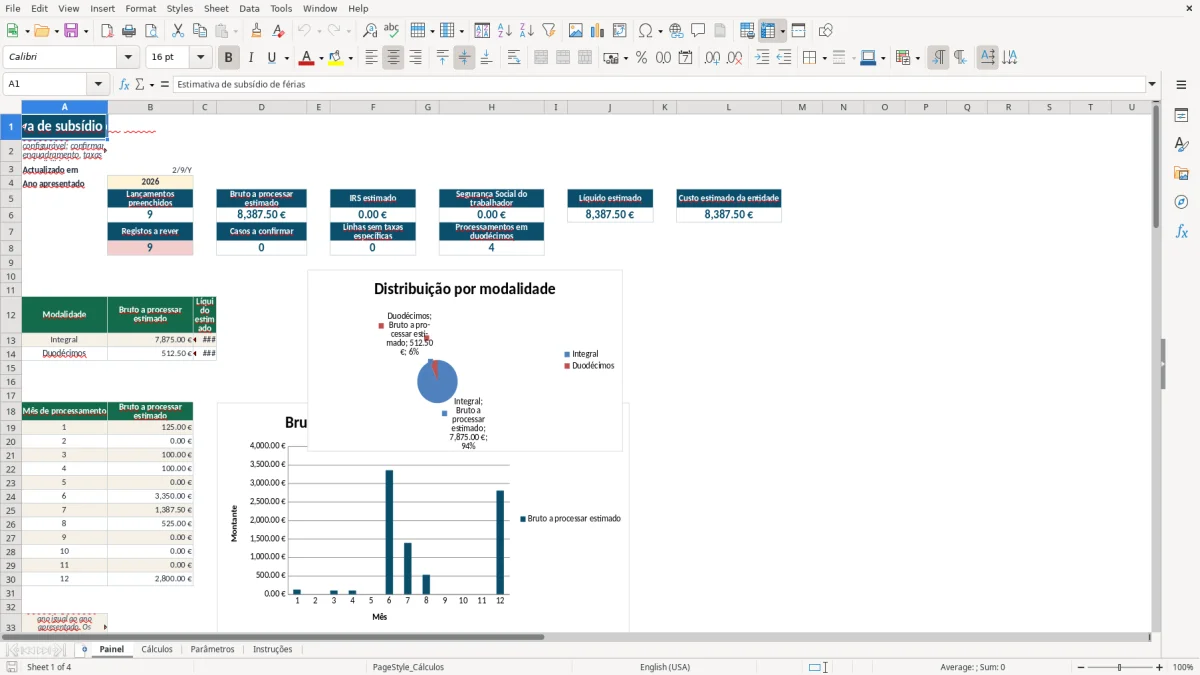
Task: Open the 16 pt font size dropdown
Action: click(x=201, y=58)
